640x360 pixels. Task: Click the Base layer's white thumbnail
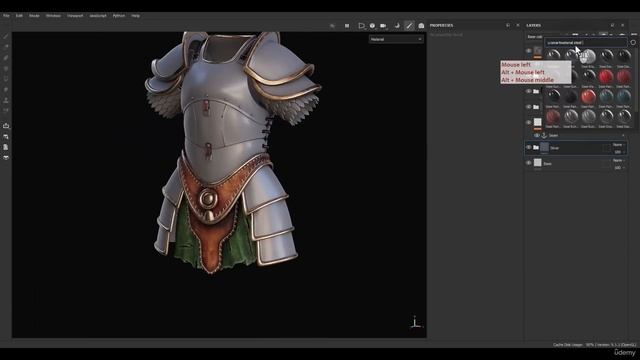coord(538,163)
